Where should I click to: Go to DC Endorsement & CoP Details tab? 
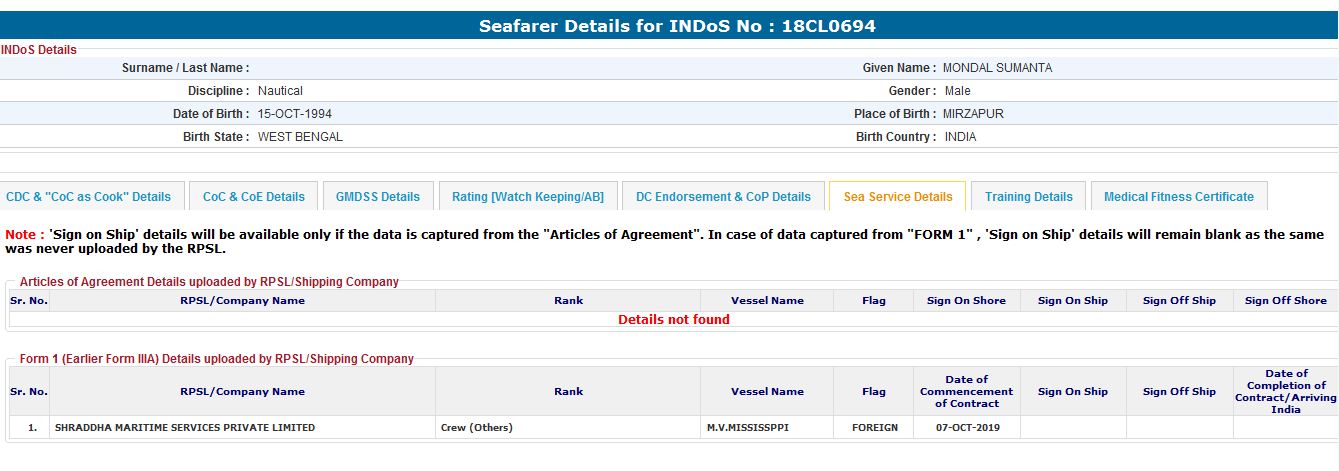723,197
